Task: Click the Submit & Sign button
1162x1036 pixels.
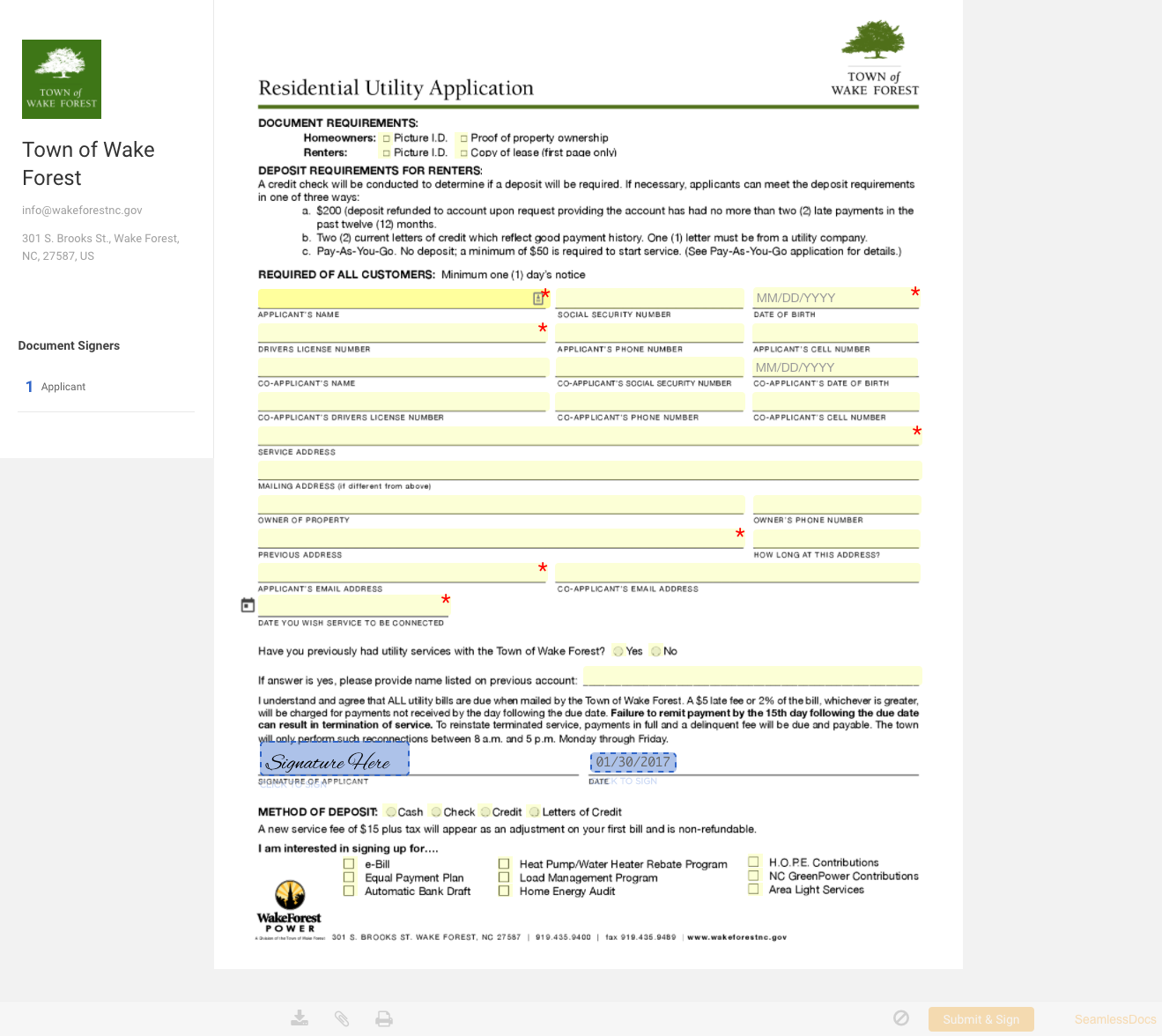Action: 981,1019
